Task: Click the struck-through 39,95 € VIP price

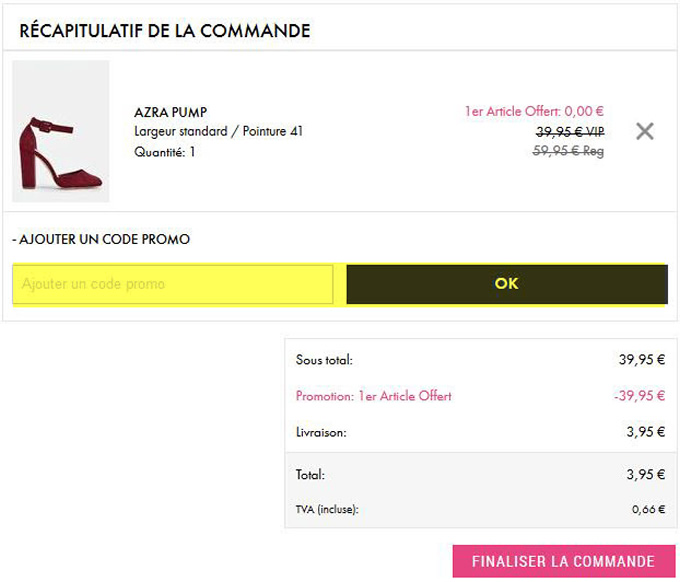Action: pyautogui.click(x=570, y=131)
